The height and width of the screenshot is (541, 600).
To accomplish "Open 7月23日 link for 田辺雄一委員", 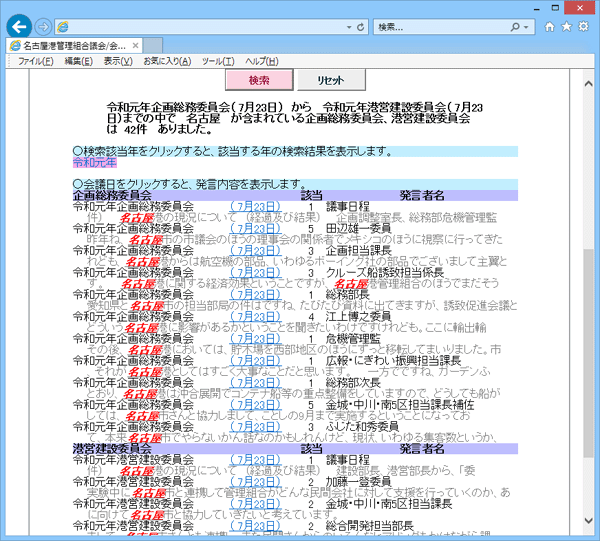I will coord(256,229).
